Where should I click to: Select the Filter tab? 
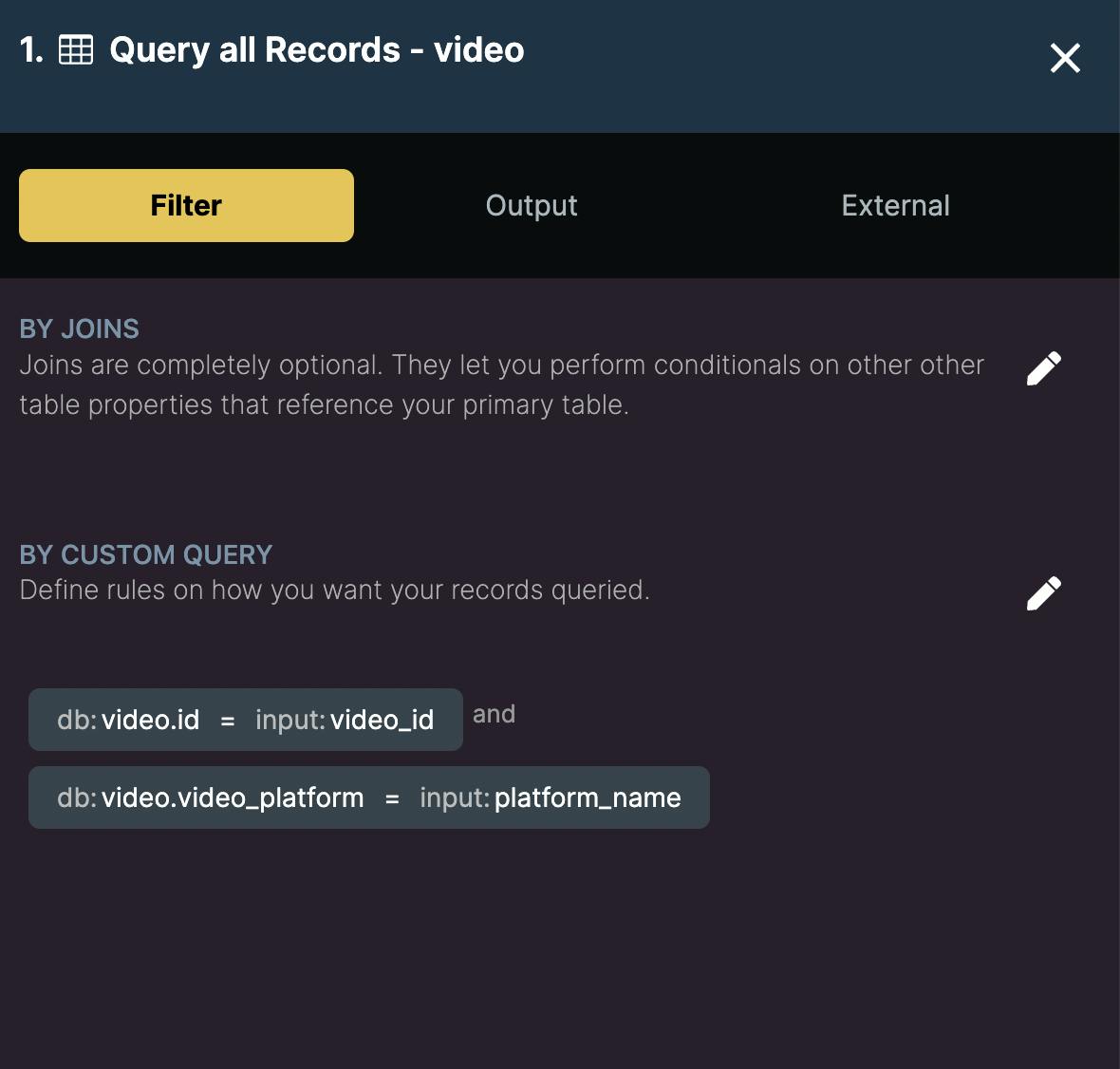click(x=186, y=205)
